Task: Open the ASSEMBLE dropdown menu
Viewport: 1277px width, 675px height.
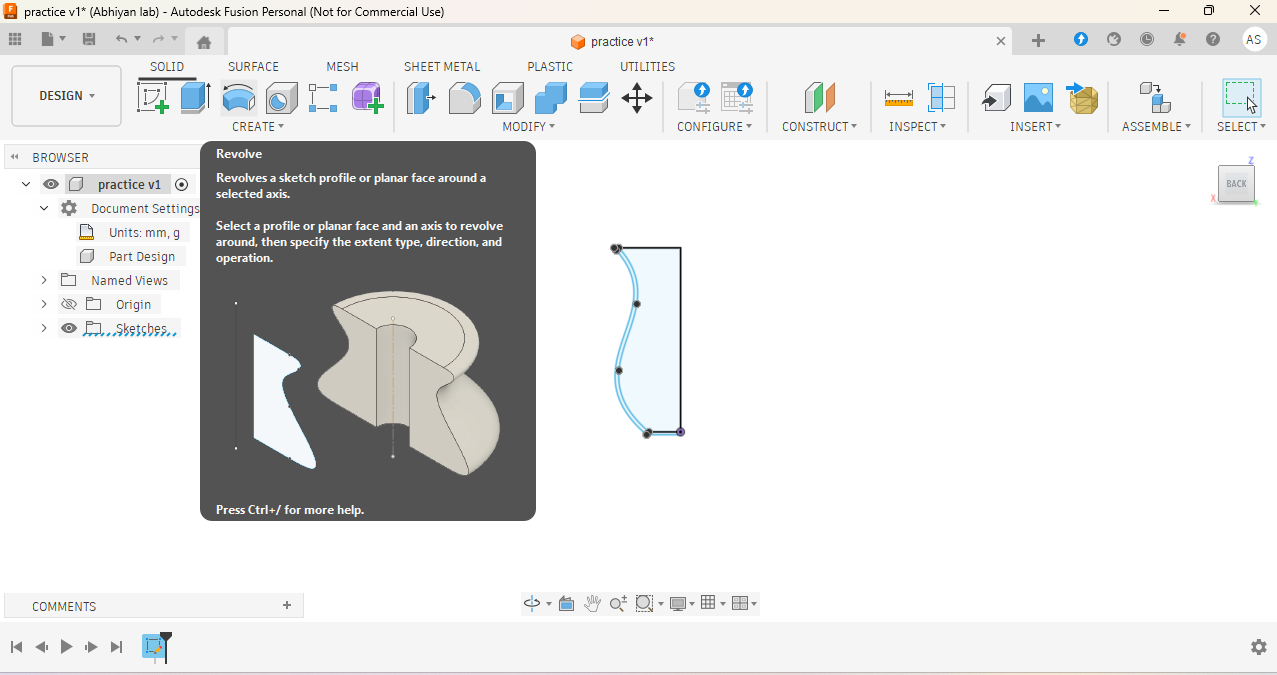Action: coord(1157,127)
